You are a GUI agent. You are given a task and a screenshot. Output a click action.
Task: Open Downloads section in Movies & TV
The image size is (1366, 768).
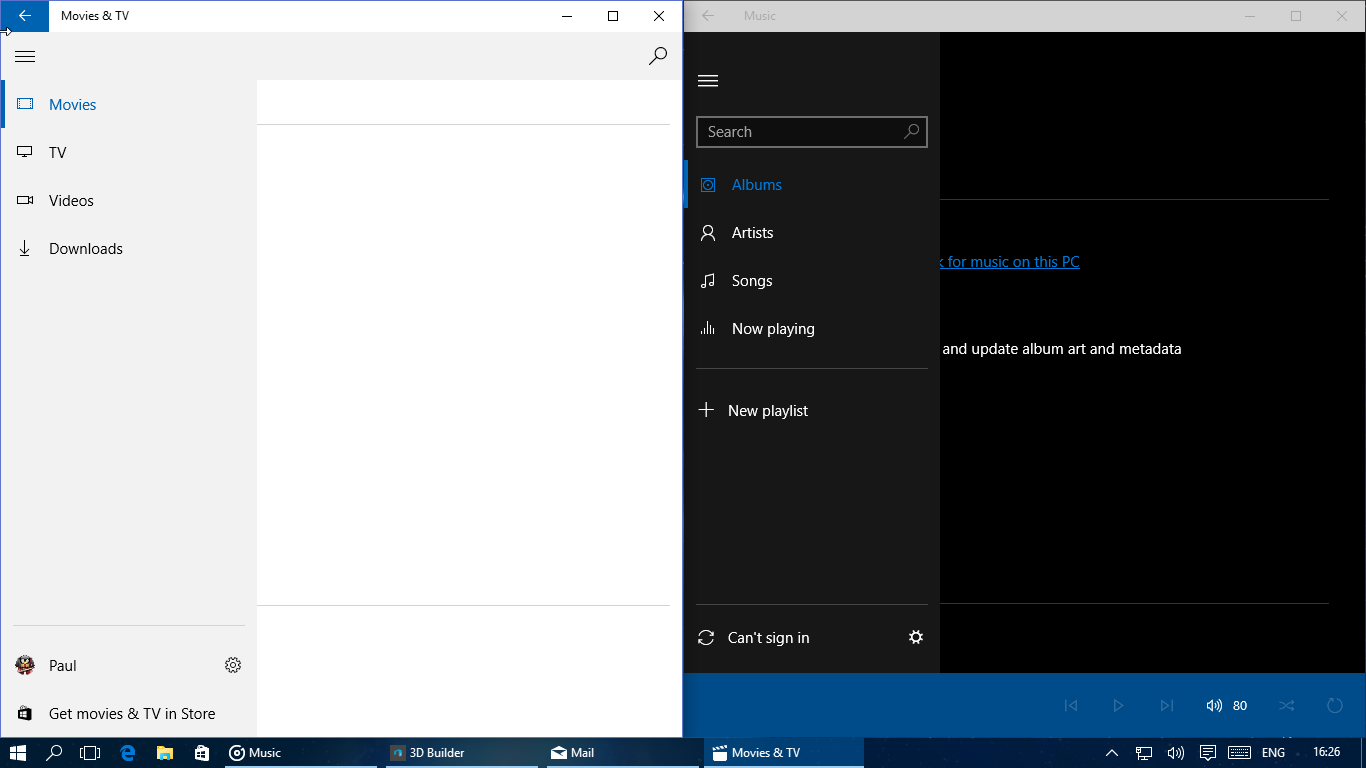click(129, 248)
